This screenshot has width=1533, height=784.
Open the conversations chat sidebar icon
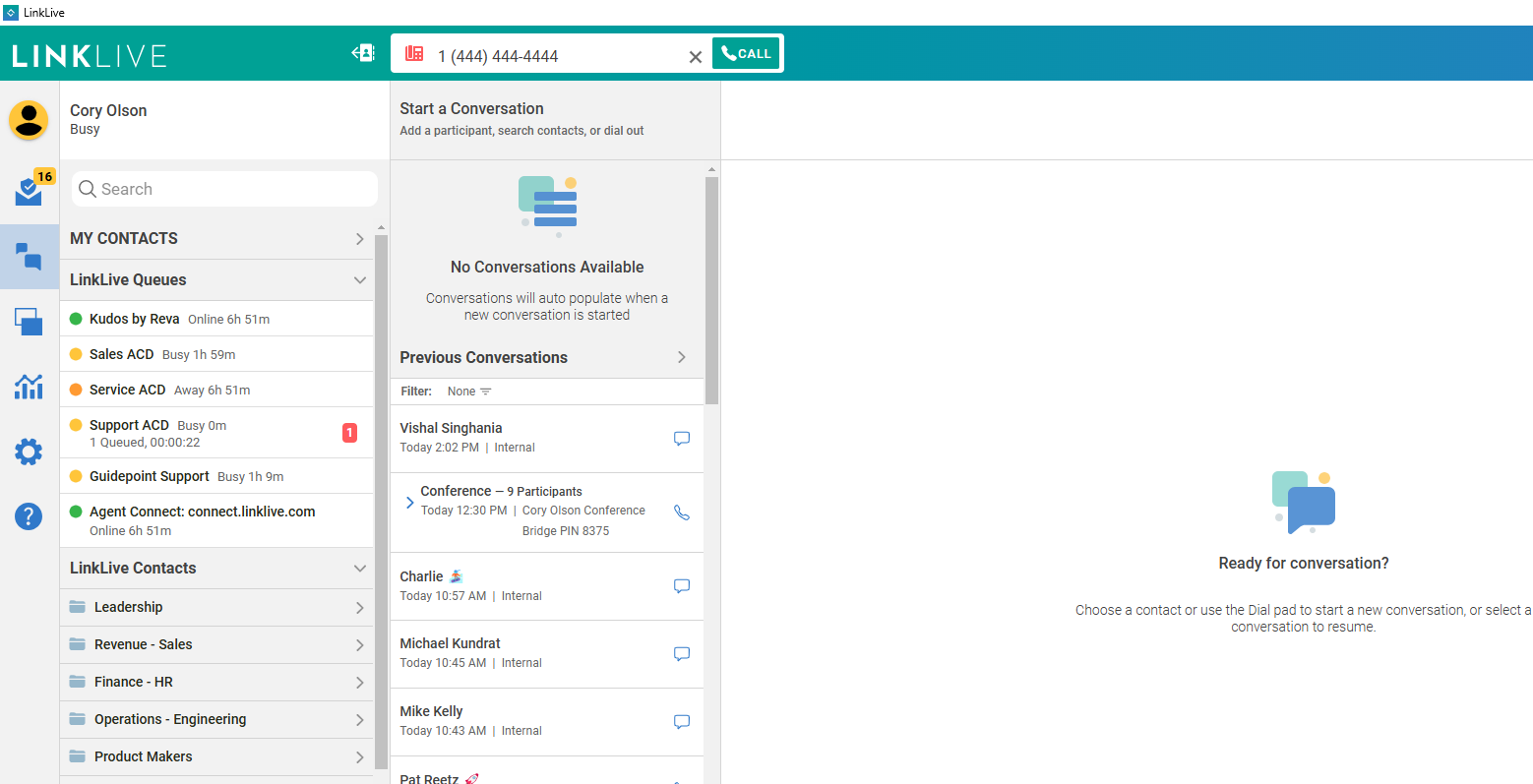(x=29, y=257)
